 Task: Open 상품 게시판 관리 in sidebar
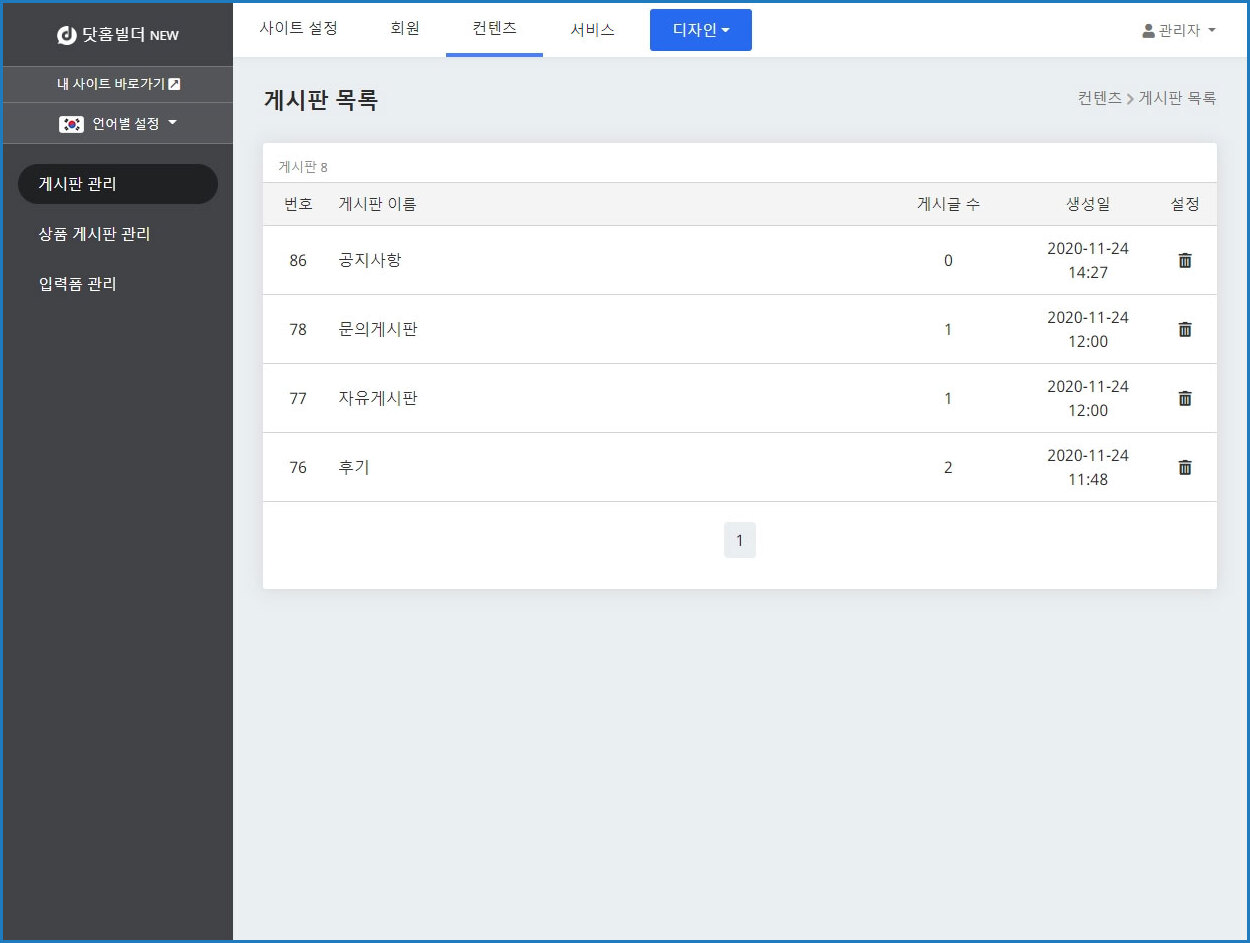coord(95,234)
